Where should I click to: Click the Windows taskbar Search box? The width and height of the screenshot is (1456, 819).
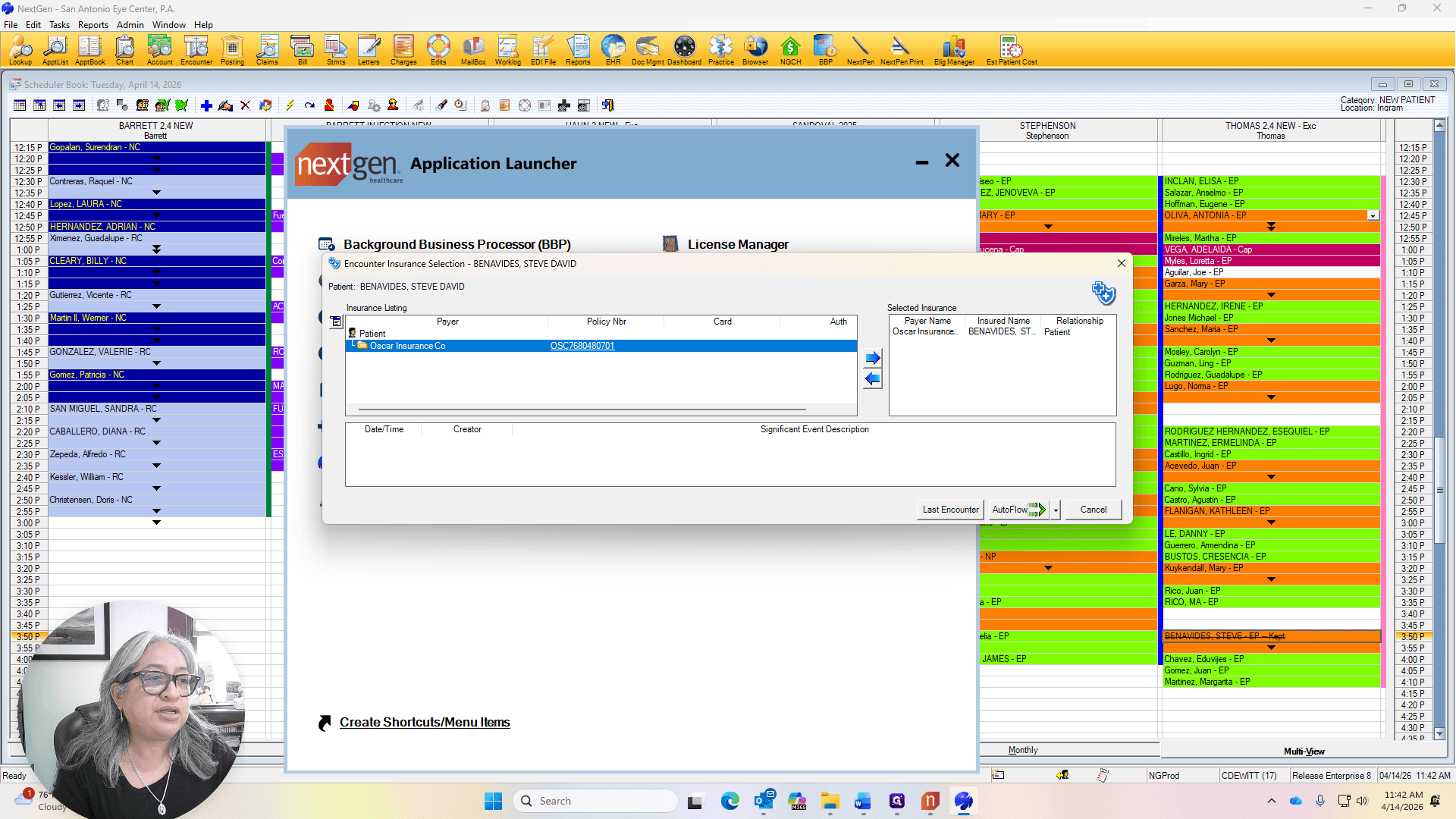click(595, 801)
